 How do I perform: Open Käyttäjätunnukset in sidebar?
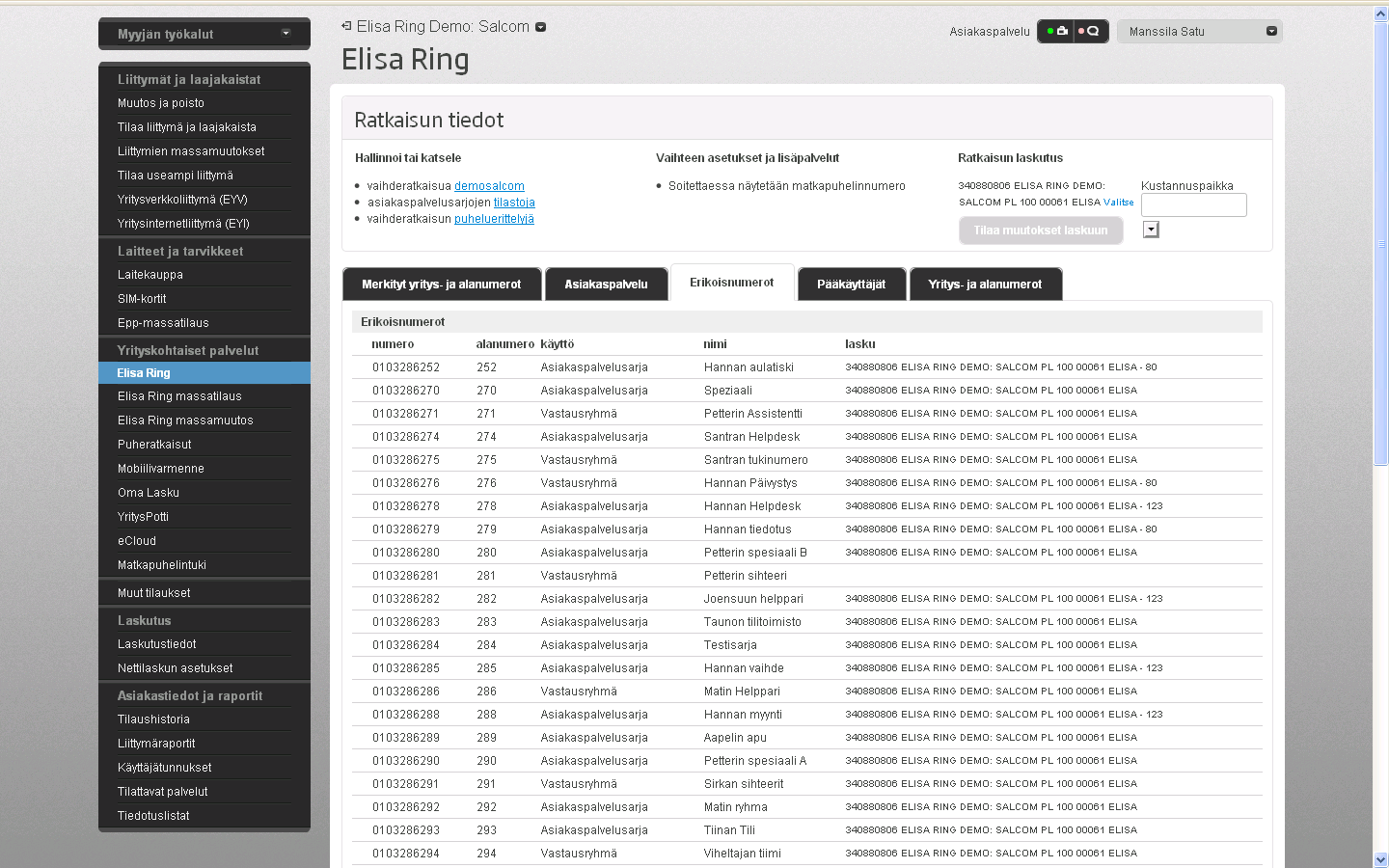(x=165, y=768)
